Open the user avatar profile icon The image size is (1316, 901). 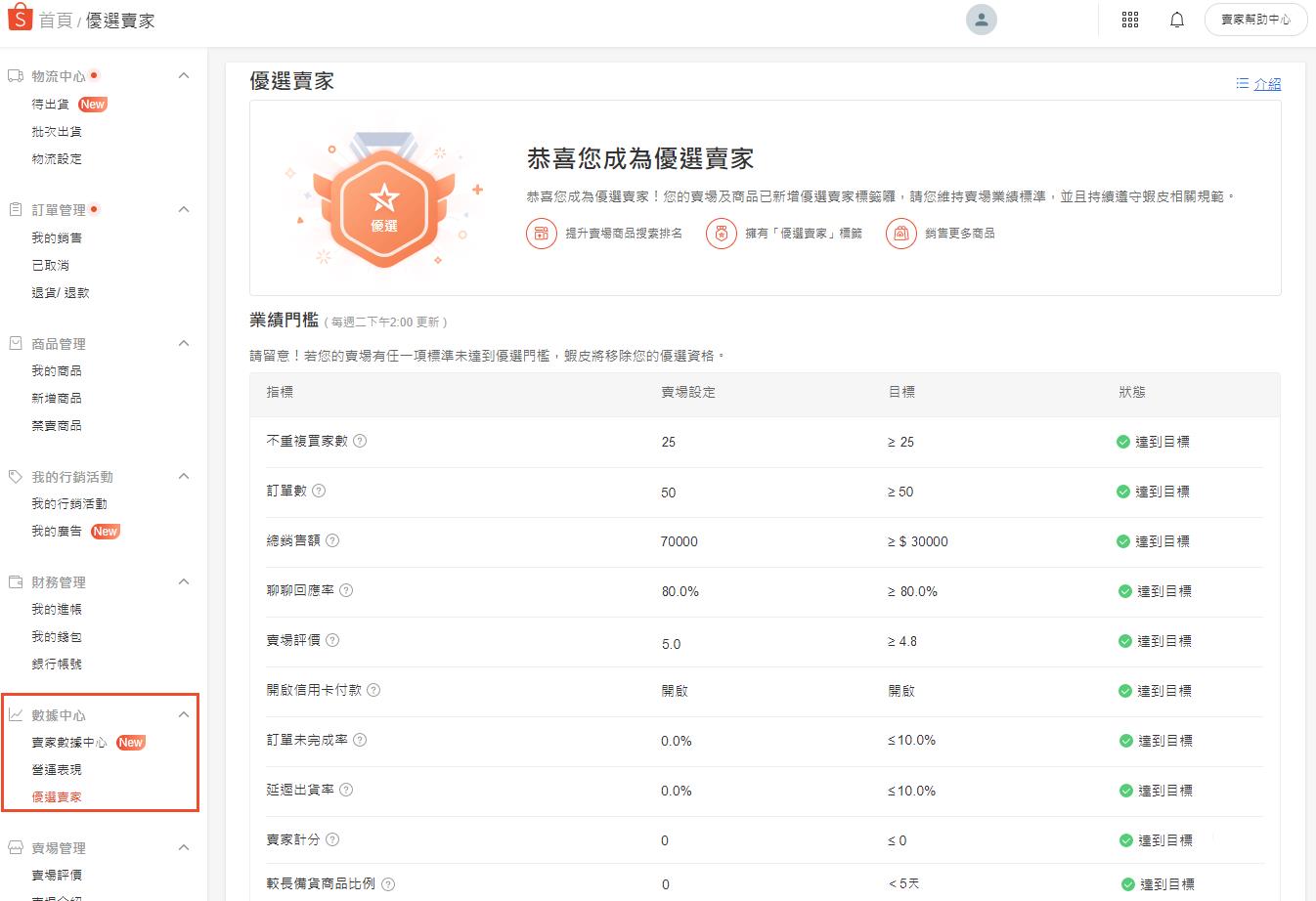click(x=981, y=20)
